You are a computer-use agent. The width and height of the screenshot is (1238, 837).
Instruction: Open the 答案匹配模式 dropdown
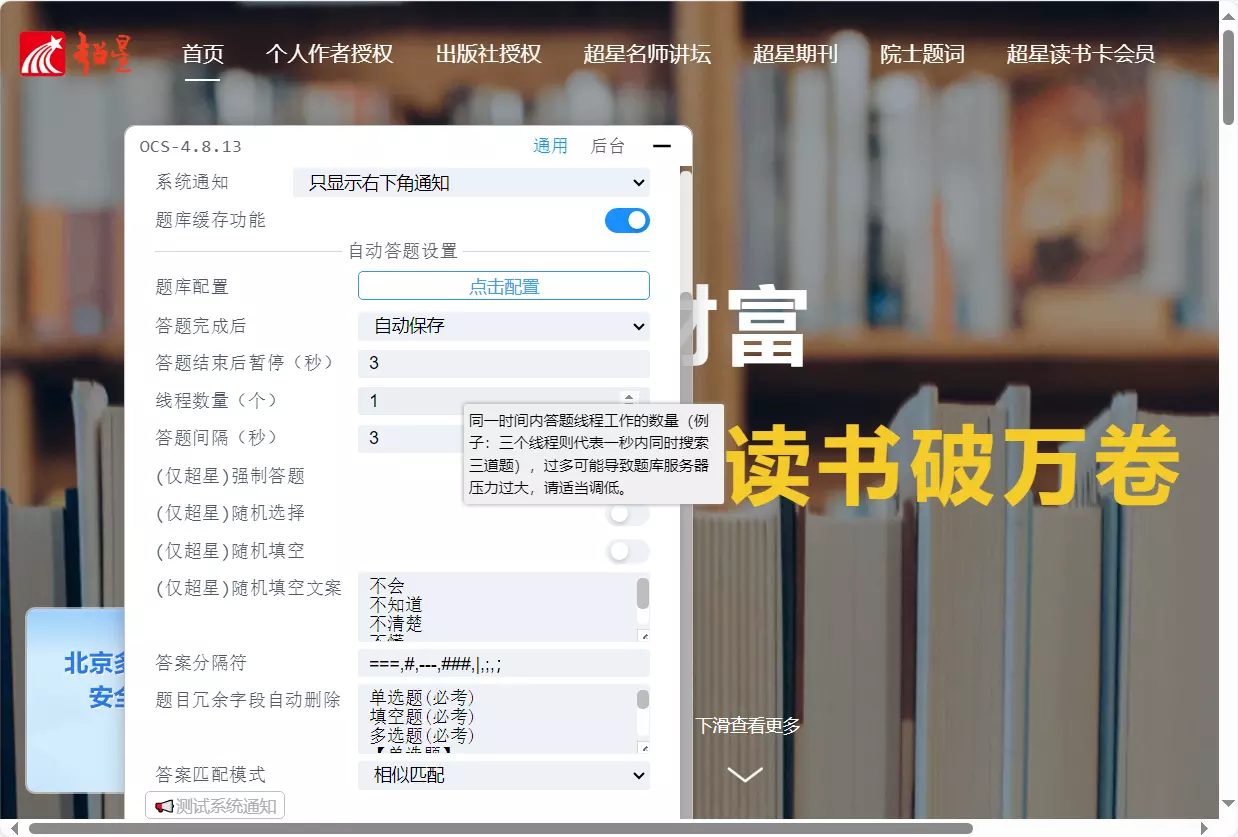pos(503,775)
